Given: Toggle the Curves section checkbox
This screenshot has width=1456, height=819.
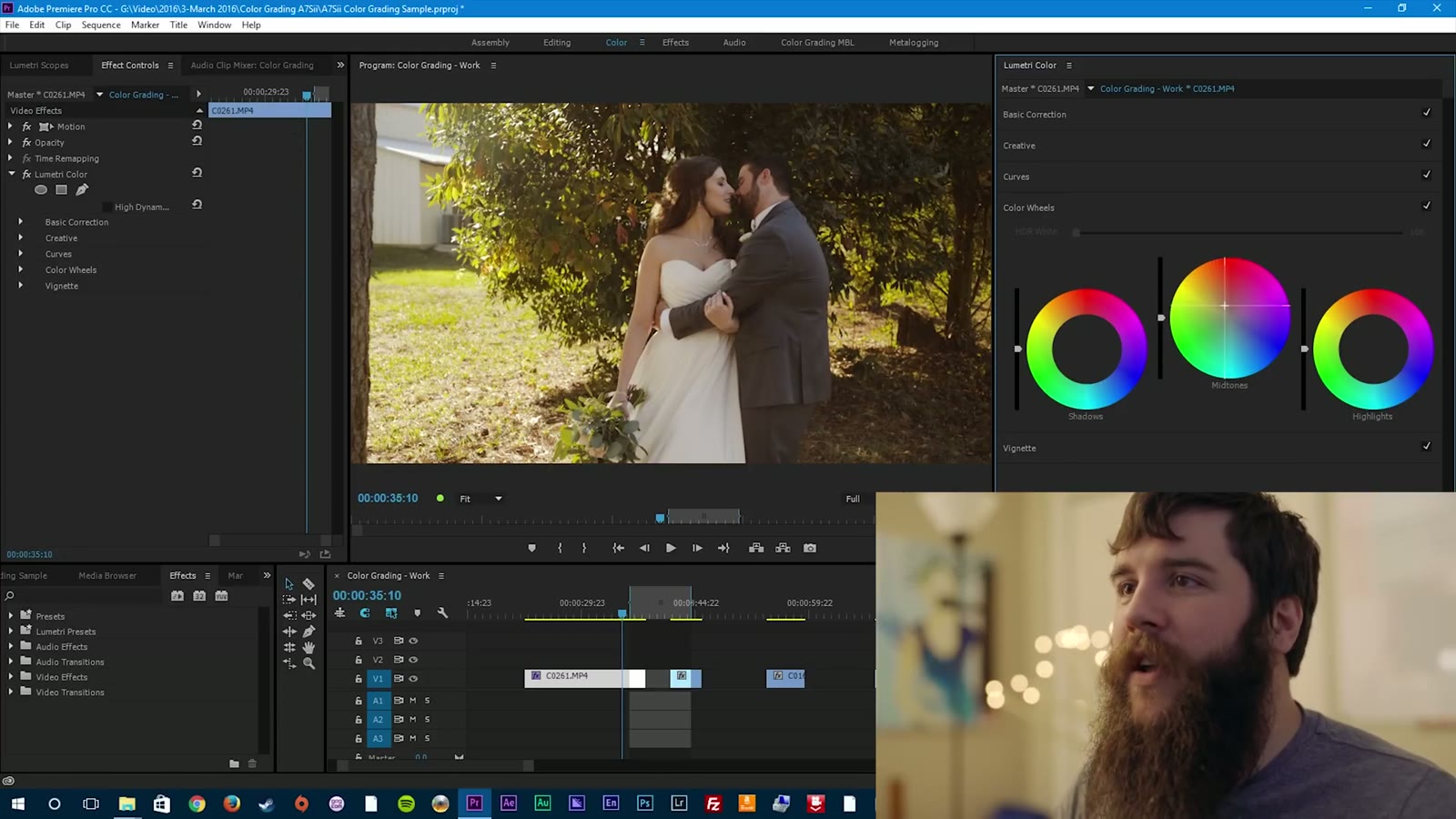Looking at the screenshot, I should click(1426, 175).
